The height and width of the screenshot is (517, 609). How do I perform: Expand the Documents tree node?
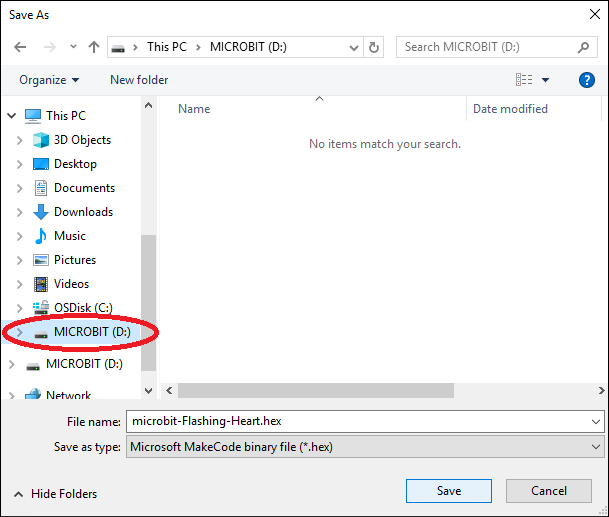pyautogui.click(x=20, y=188)
